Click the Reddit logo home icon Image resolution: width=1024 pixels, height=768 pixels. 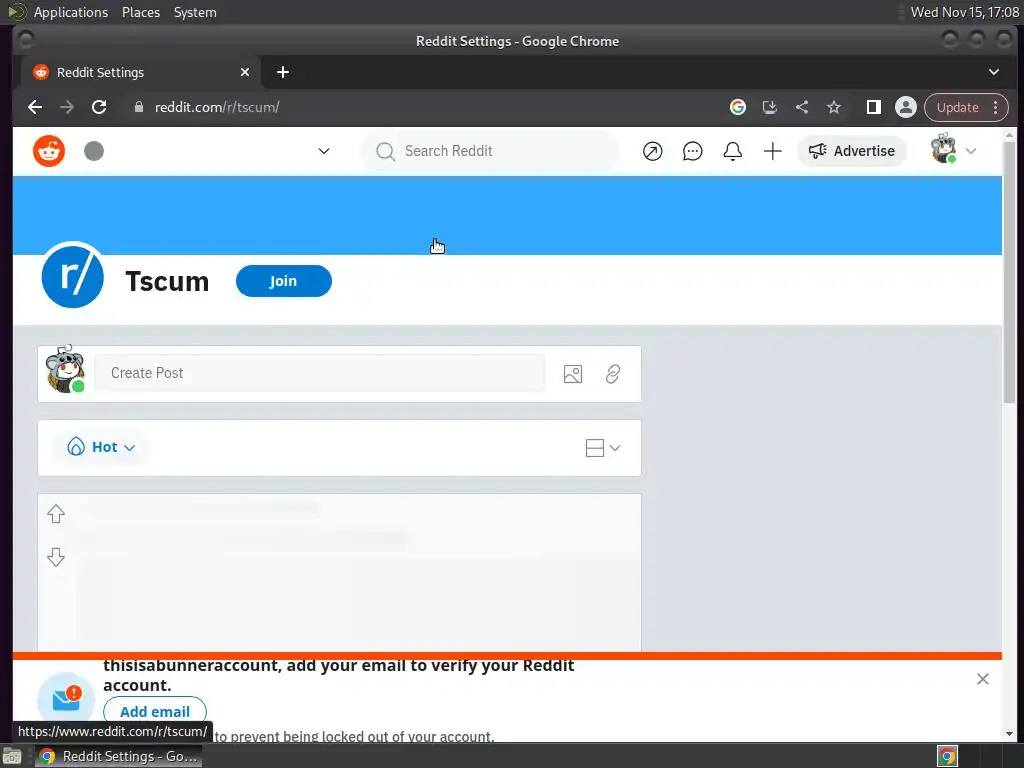49,152
